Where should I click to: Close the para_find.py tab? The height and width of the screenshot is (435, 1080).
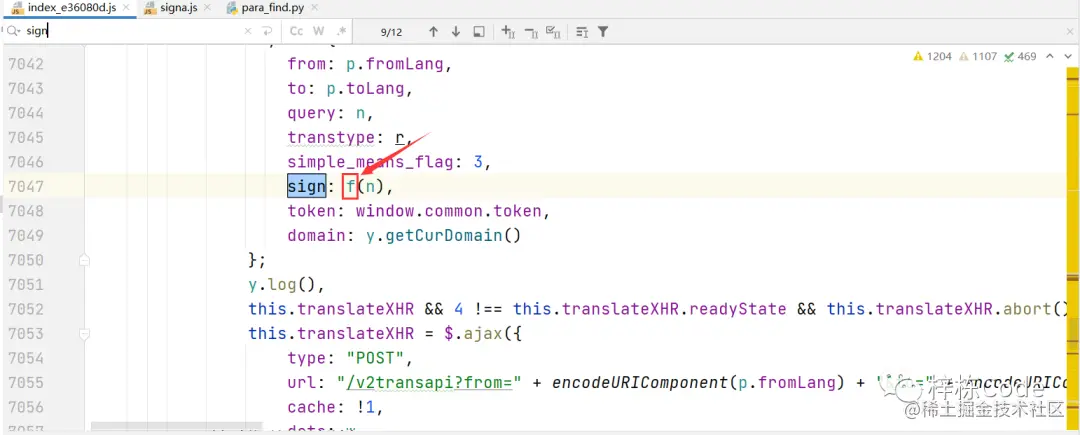point(314,8)
